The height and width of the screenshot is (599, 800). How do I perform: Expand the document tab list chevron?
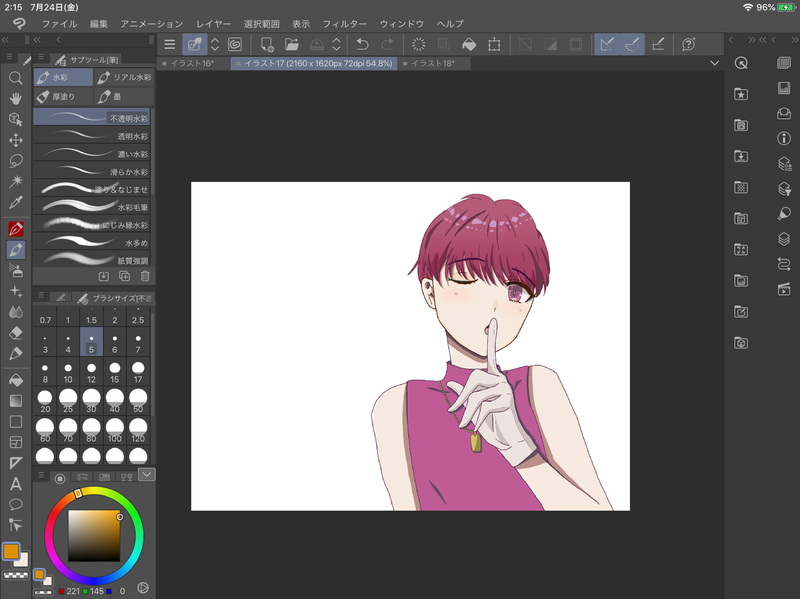click(x=715, y=63)
